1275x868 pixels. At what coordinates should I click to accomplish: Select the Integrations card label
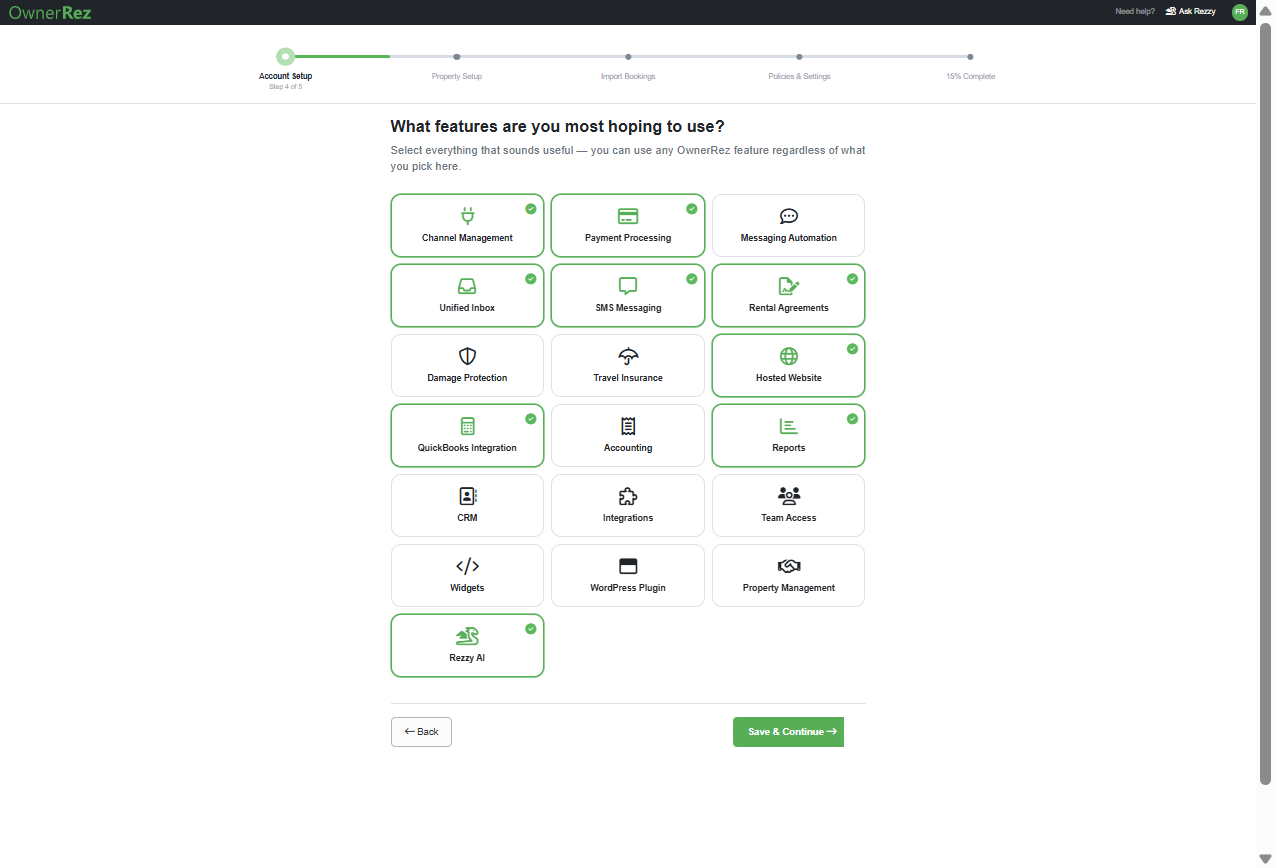pos(628,518)
